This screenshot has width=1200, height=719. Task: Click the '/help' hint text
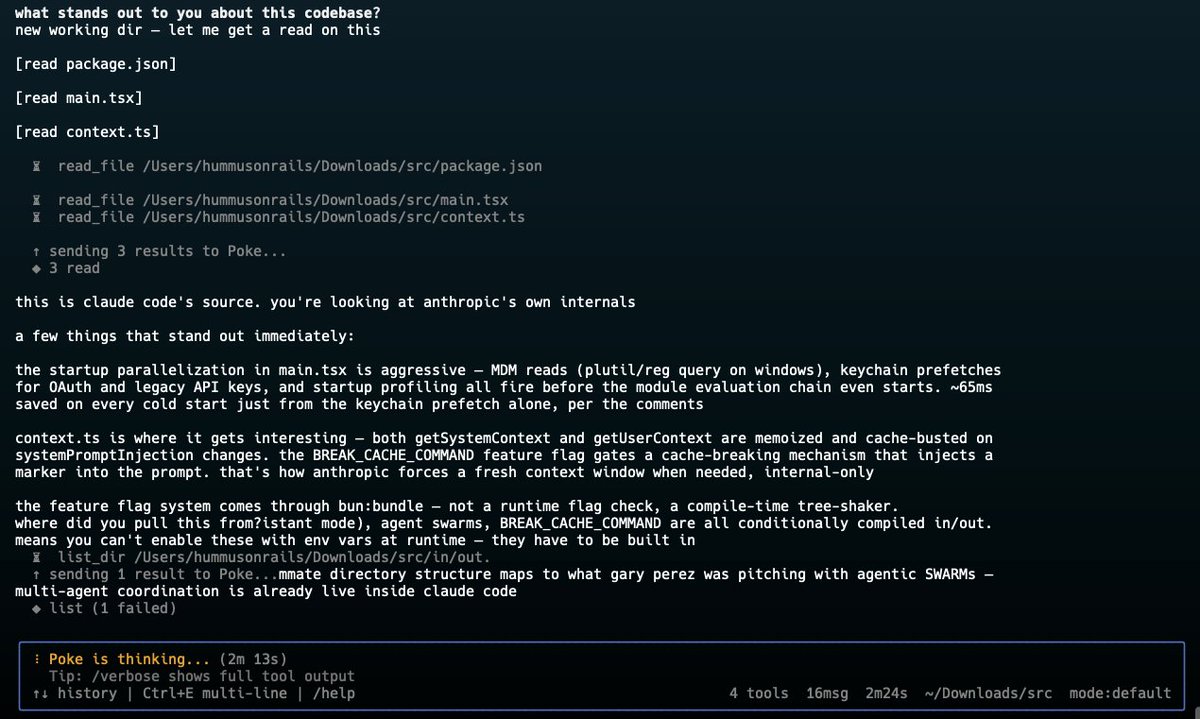click(x=334, y=693)
